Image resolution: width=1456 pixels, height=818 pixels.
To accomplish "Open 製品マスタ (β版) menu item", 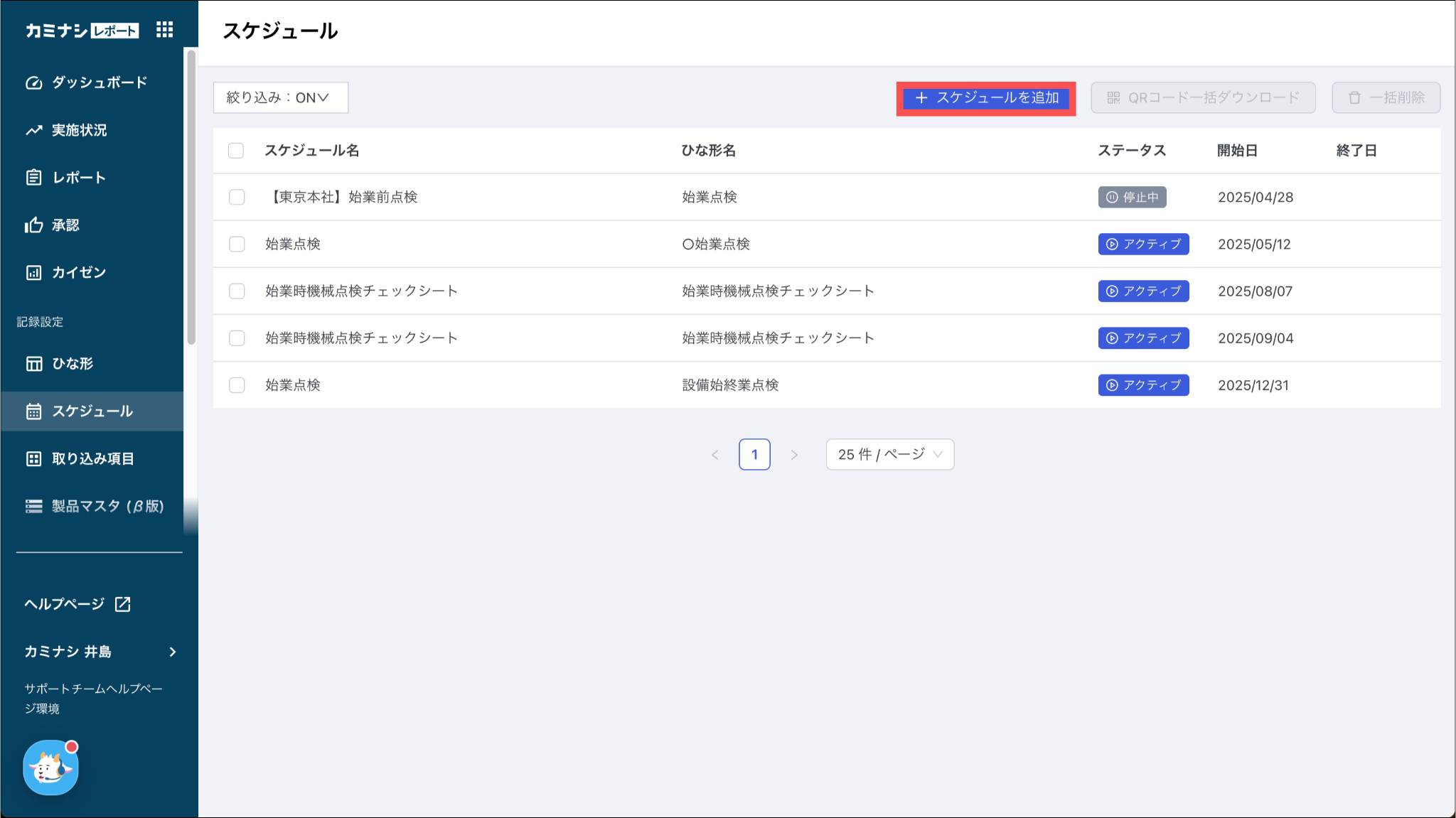I will 107,506.
